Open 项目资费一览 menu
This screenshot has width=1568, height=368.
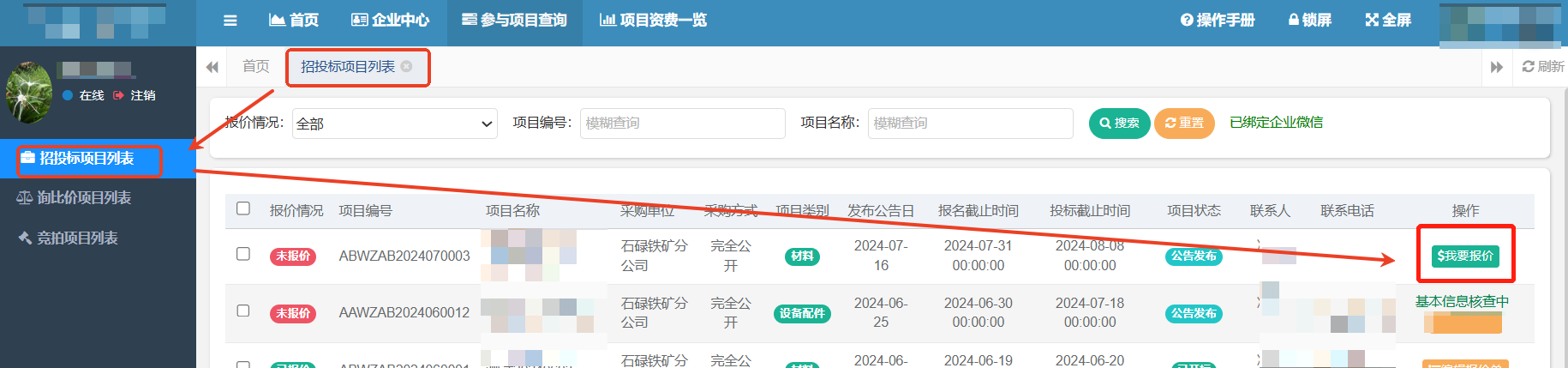tap(653, 20)
